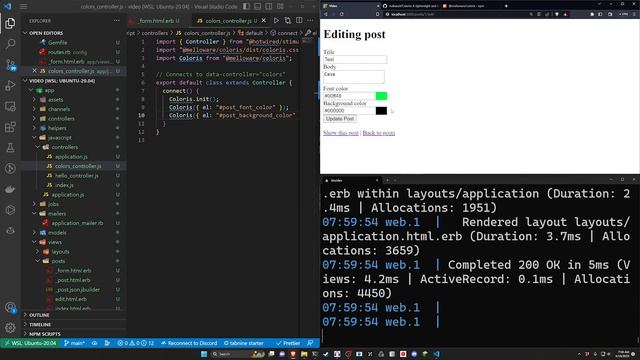Switch to the _form.html.erb tab
The width and height of the screenshot is (640, 360).
155,20
